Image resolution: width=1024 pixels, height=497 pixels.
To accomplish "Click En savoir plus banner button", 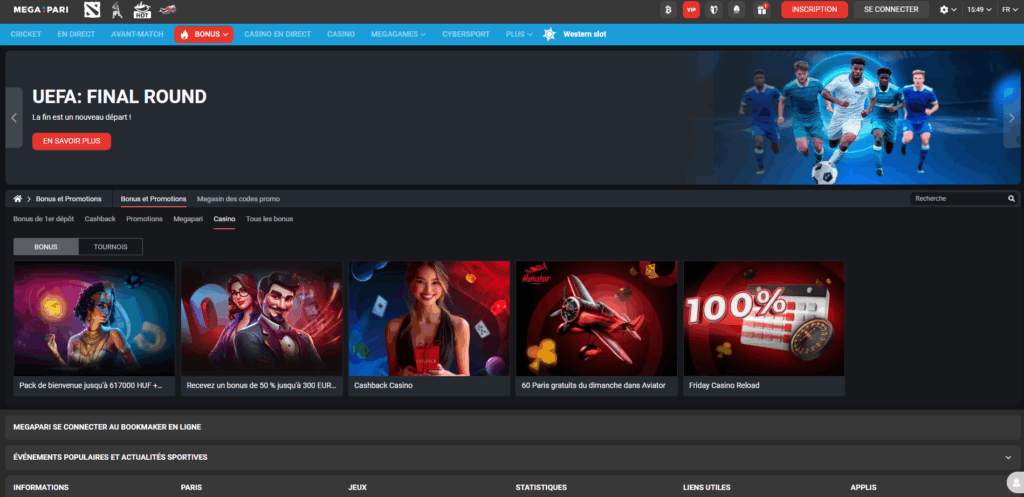I will point(72,141).
